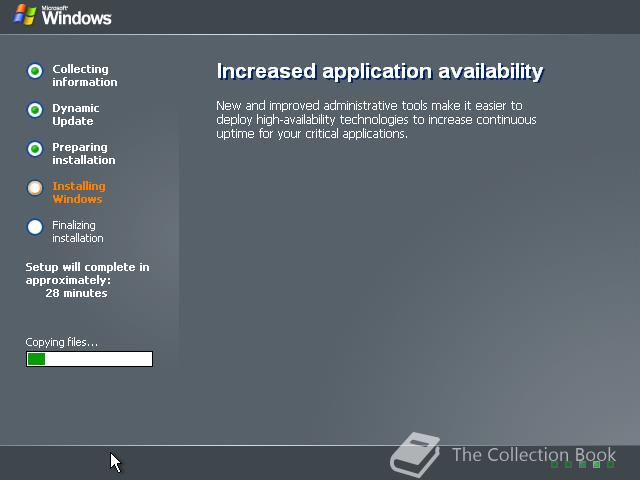This screenshot has width=640, height=480.
Task: Click the green slide indicator squares
Action: (x=582, y=464)
